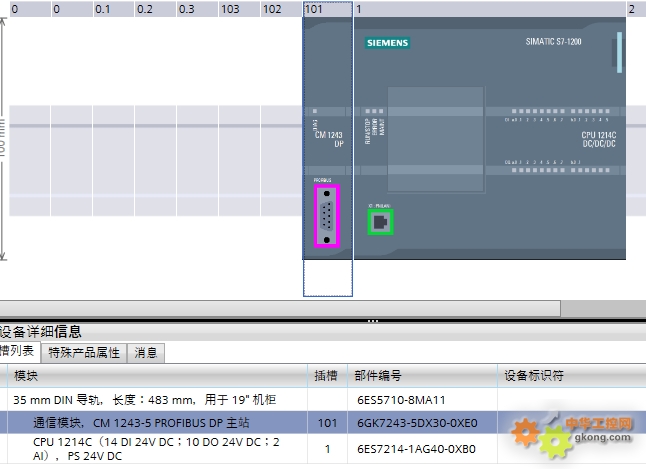Click the 插槽 column header

[327, 375]
